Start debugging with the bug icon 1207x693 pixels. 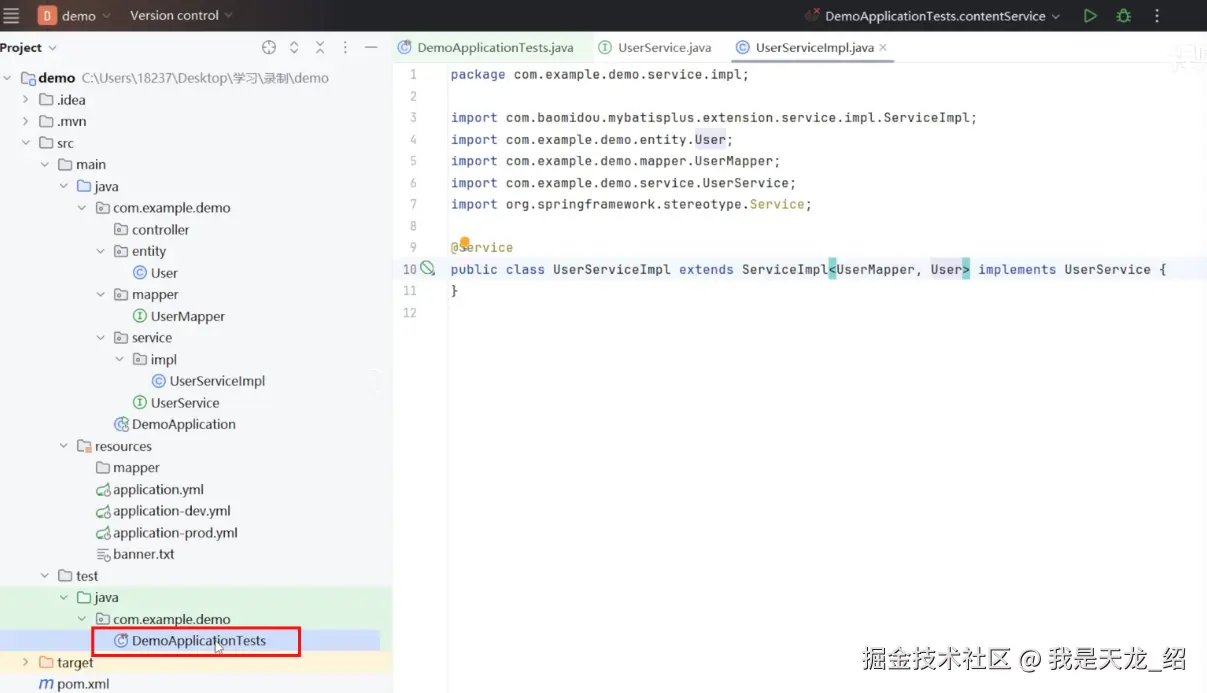coord(1123,16)
